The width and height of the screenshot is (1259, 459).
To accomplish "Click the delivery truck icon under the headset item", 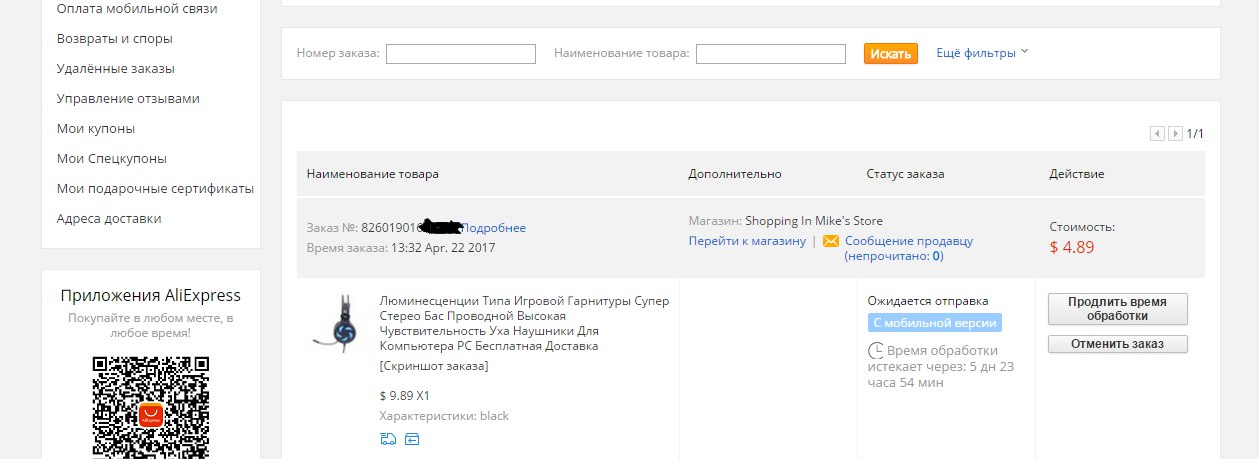I will point(388,438).
